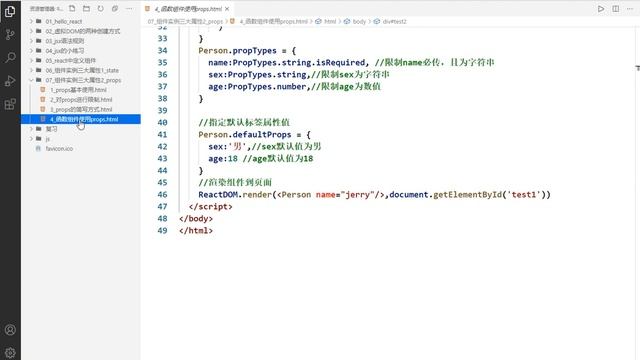Open file 1_props基本使用.html

pos(78,90)
